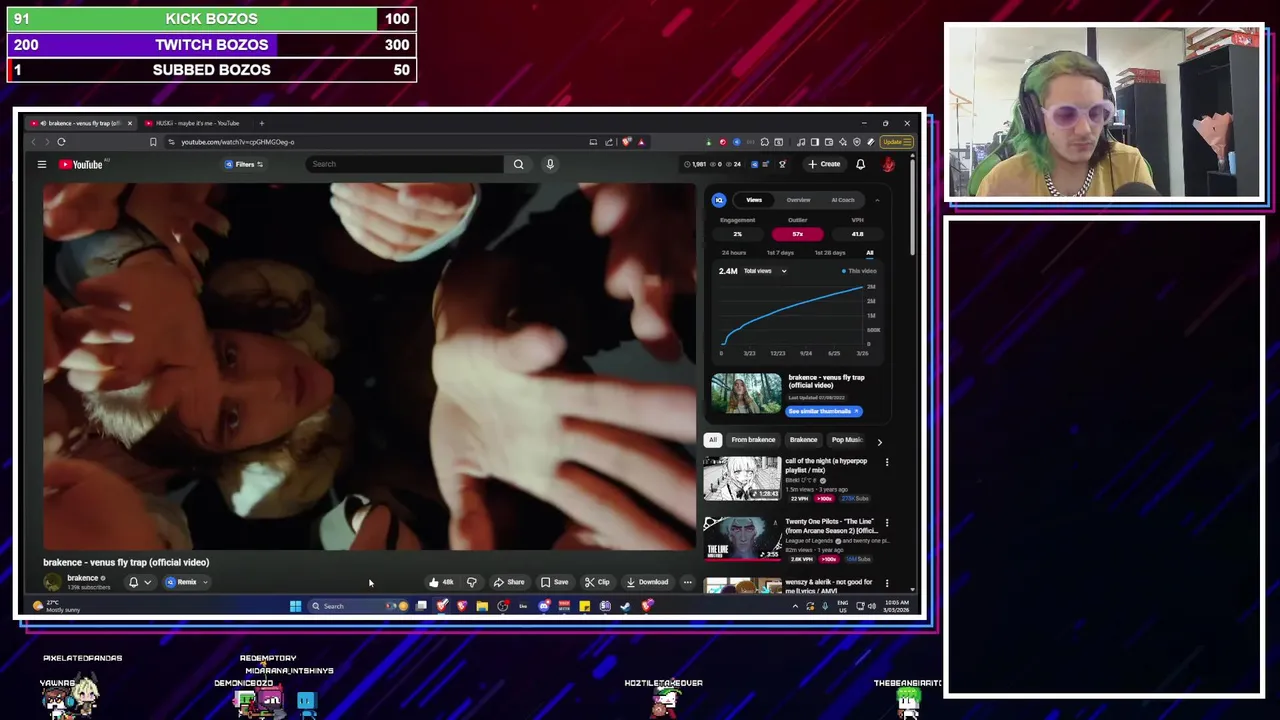
Task: Select the All filter chip
Action: pos(712,440)
